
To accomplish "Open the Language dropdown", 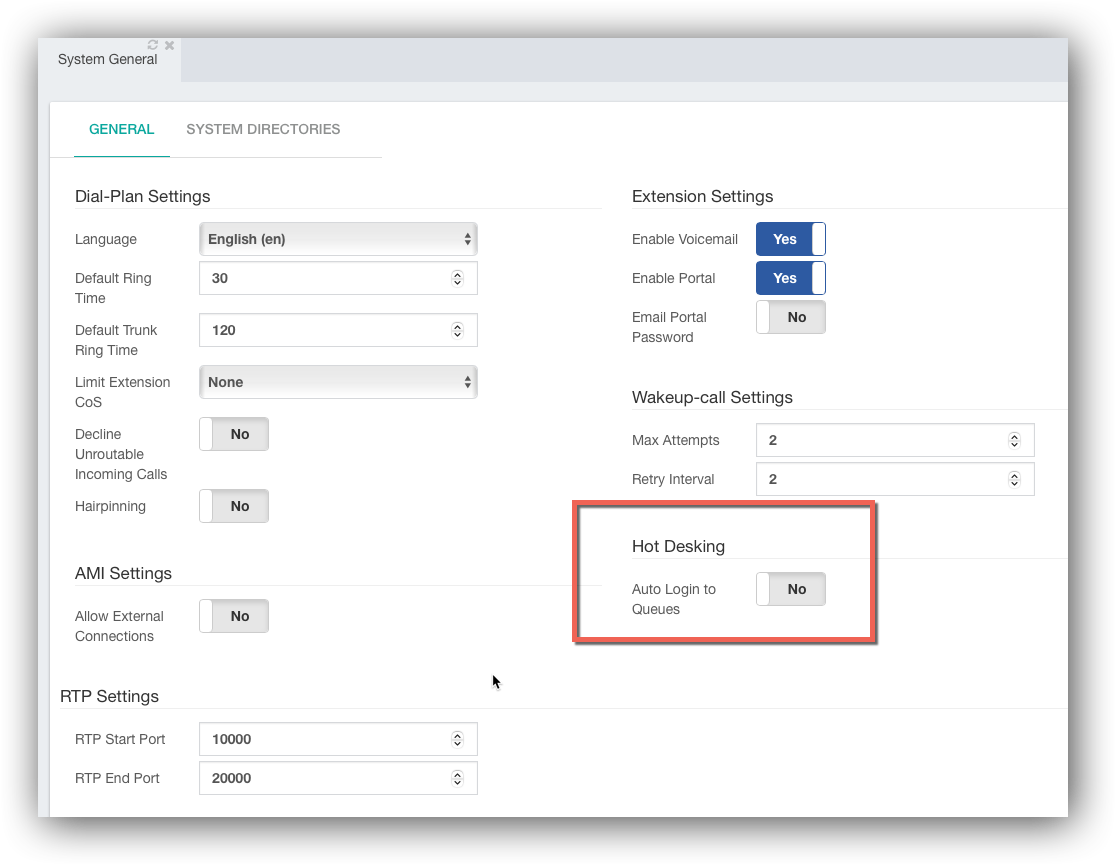I will coord(338,239).
